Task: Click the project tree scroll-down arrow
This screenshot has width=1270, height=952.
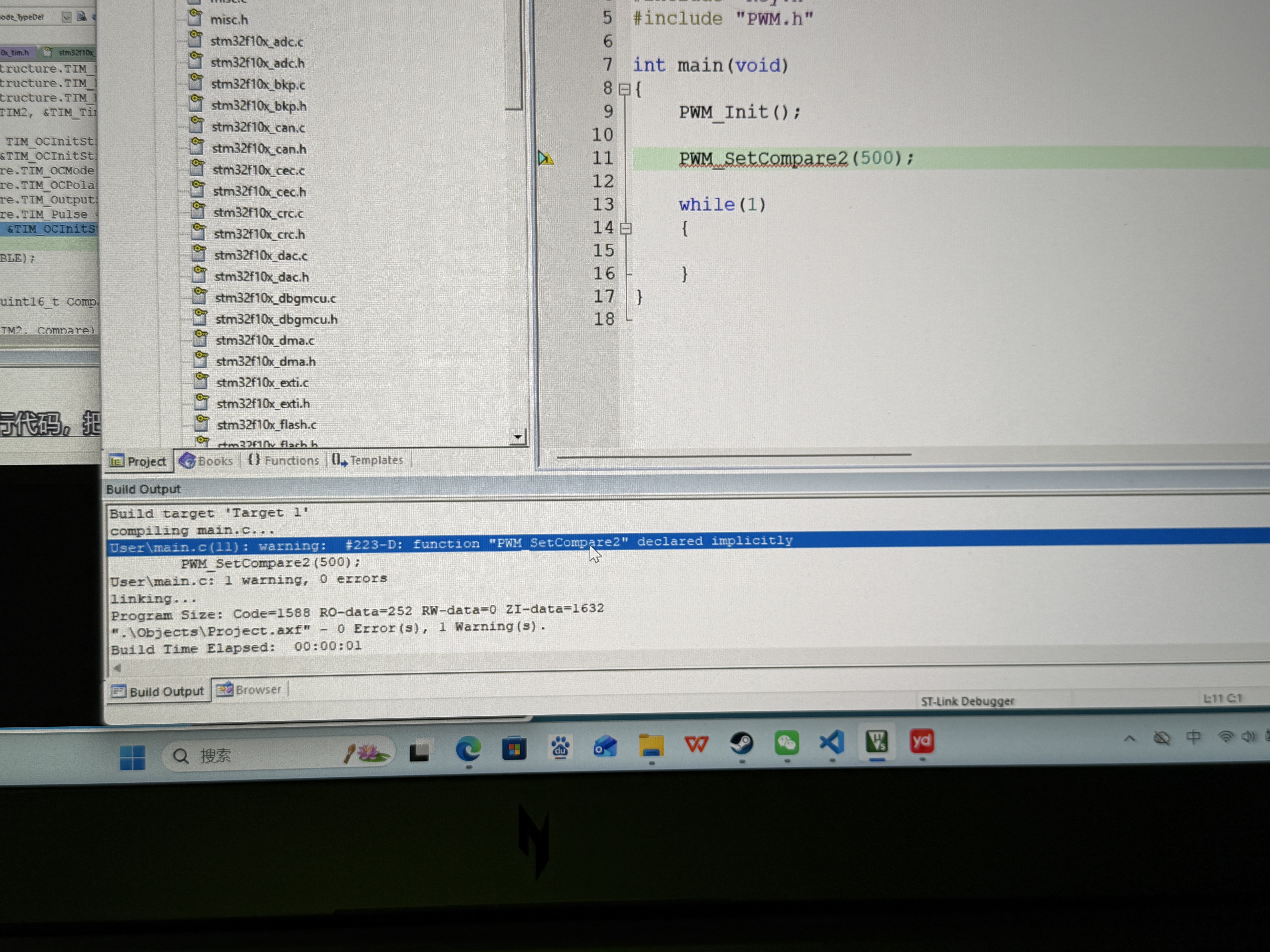Action: coord(518,437)
